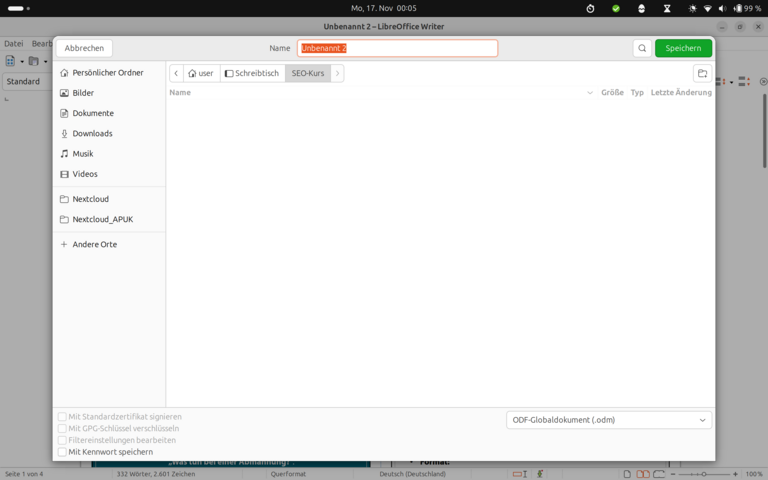Viewport: 768px width, 480px height.
Task: Go to Schreibtisch in the path bar
Action: 252,73
